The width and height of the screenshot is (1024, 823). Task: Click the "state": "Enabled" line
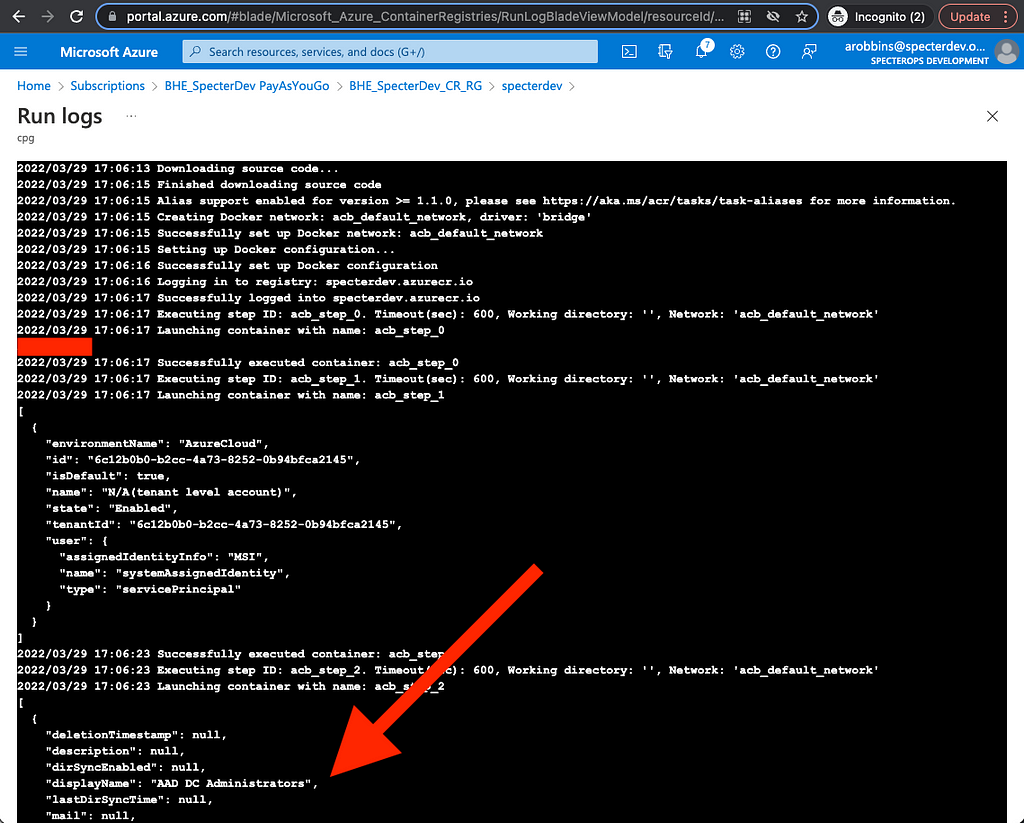click(x=112, y=508)
